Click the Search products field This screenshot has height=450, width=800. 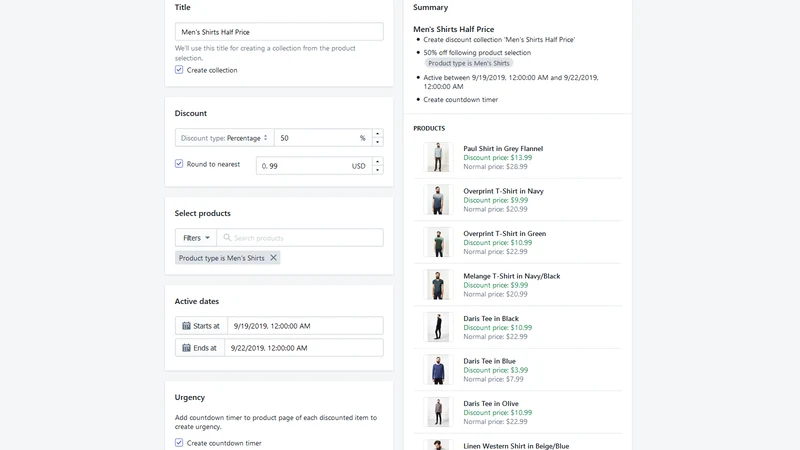pyautogui.click(x=300, y=238)
